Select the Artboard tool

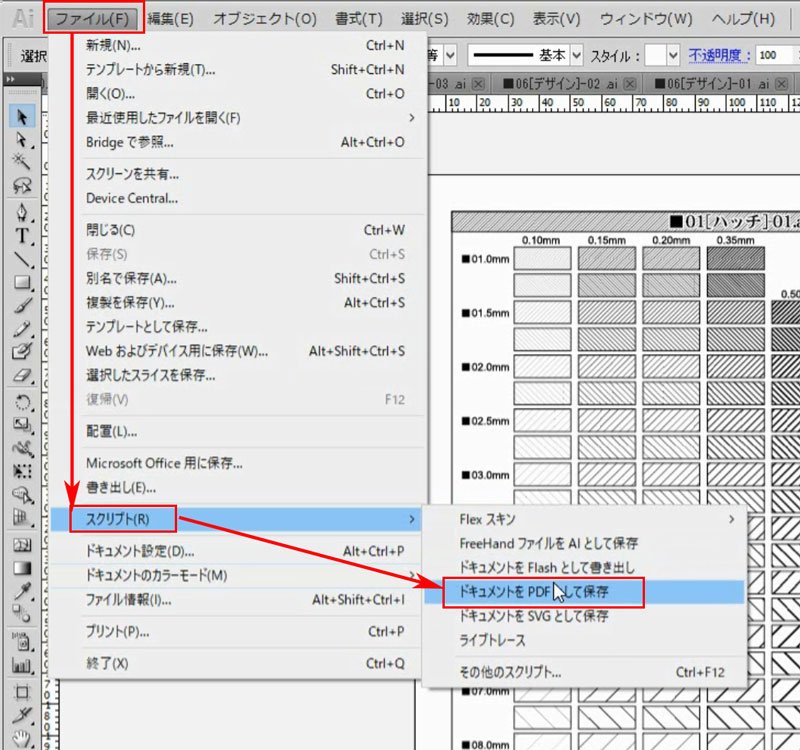22,692
